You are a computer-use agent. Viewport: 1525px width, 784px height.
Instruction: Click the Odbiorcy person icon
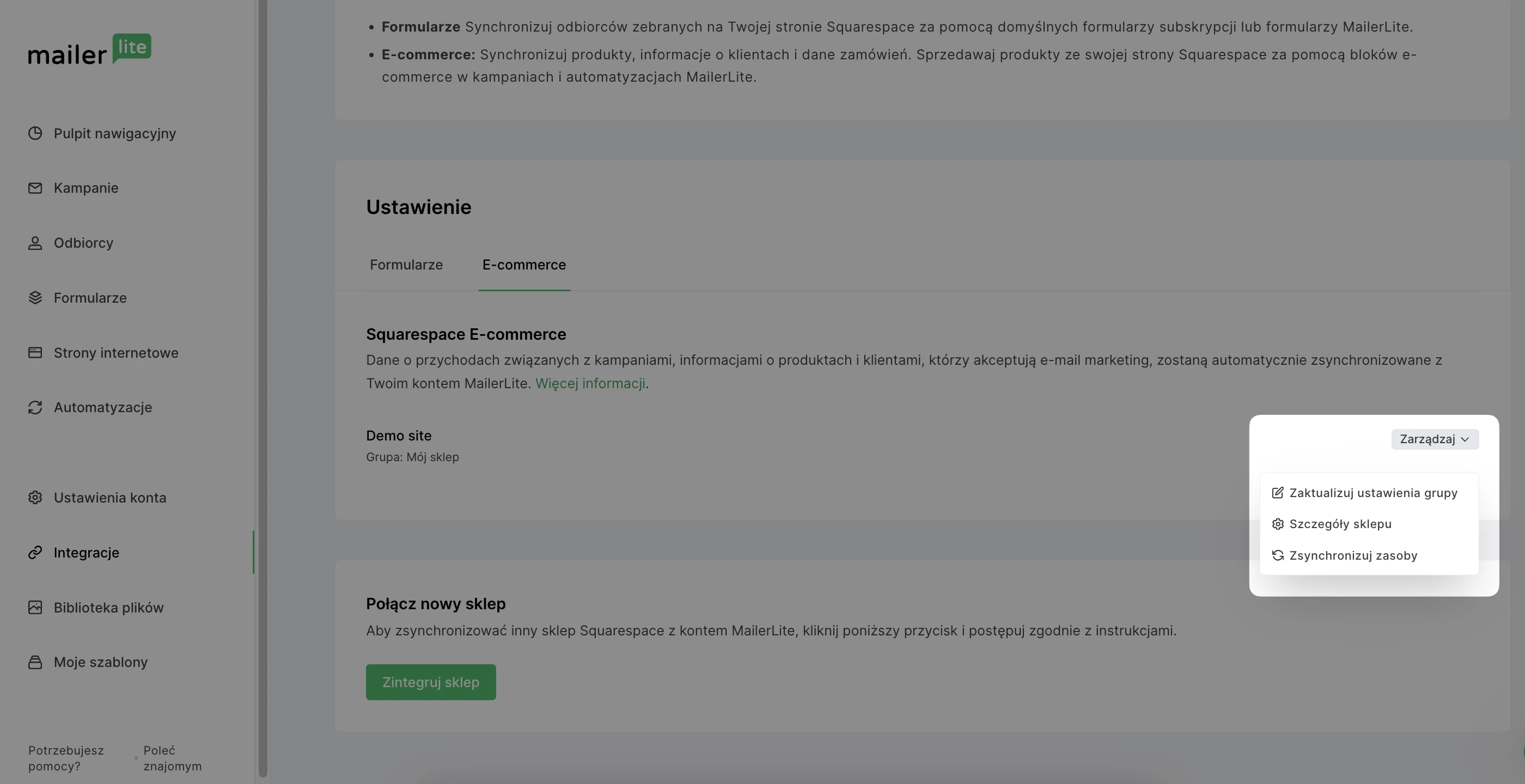tap(35, 243)
